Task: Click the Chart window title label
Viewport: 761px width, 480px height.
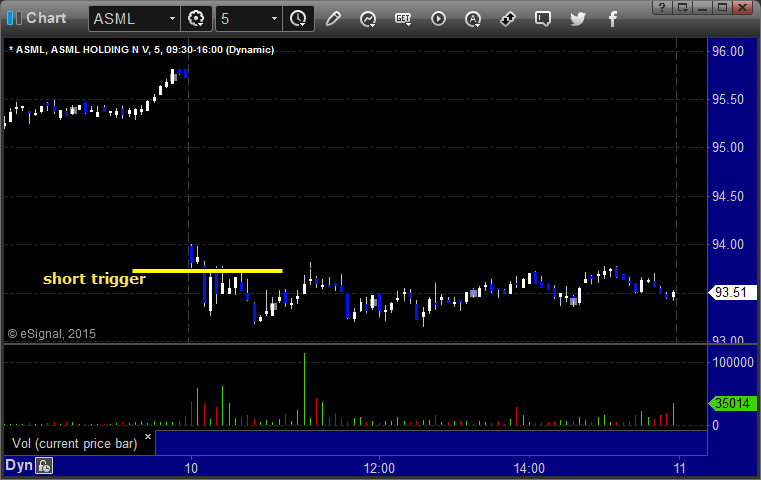Action: coord(46,18)
